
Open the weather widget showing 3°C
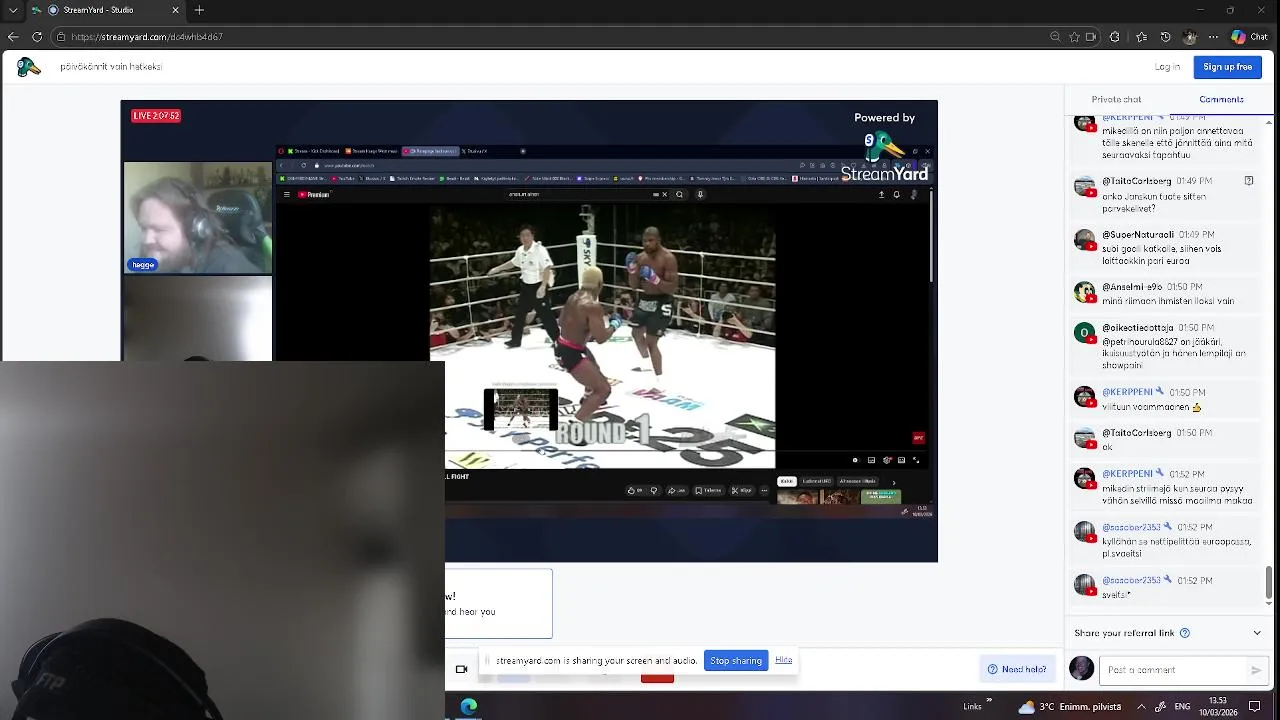pyautogui.click(x=1071, y=707)
